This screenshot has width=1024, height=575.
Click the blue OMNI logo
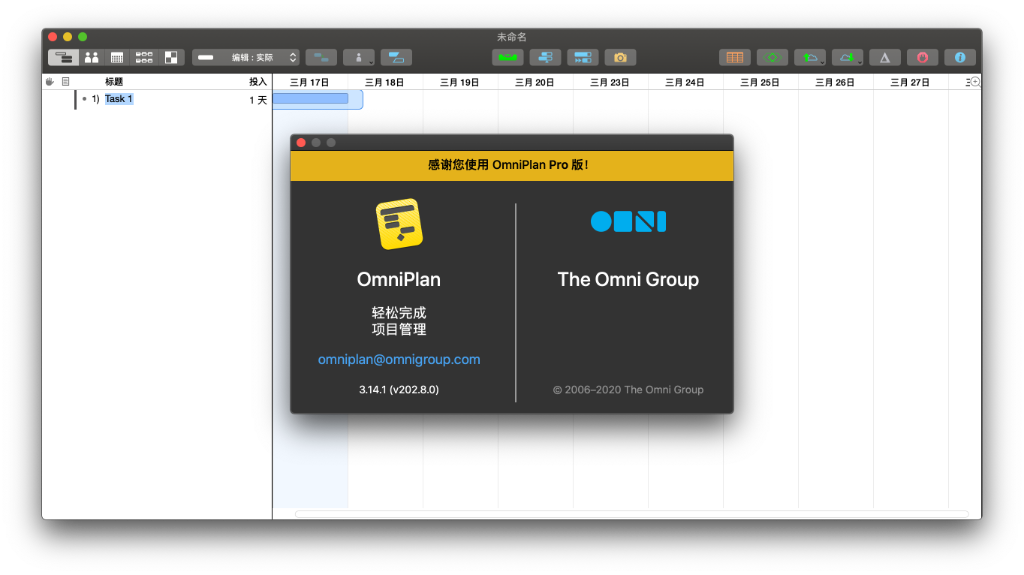point(628,222)
